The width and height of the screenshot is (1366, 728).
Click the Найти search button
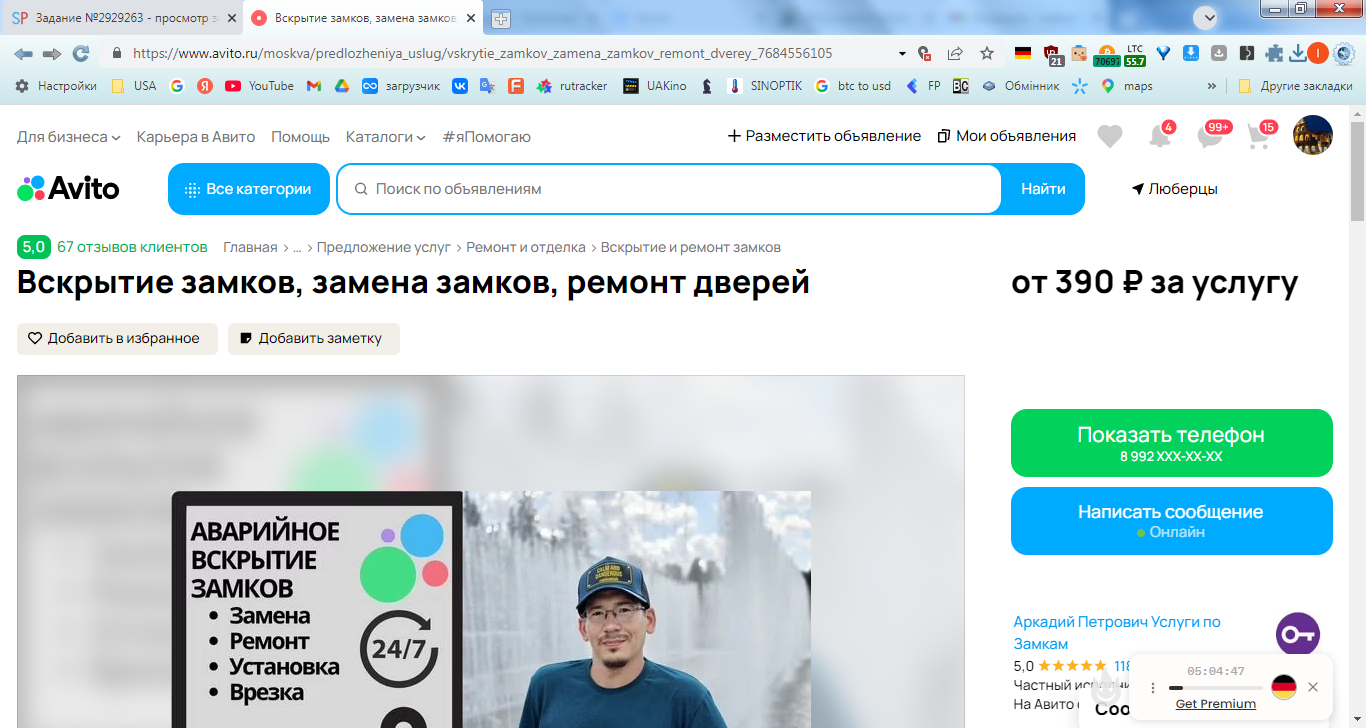click(1043, 189)
